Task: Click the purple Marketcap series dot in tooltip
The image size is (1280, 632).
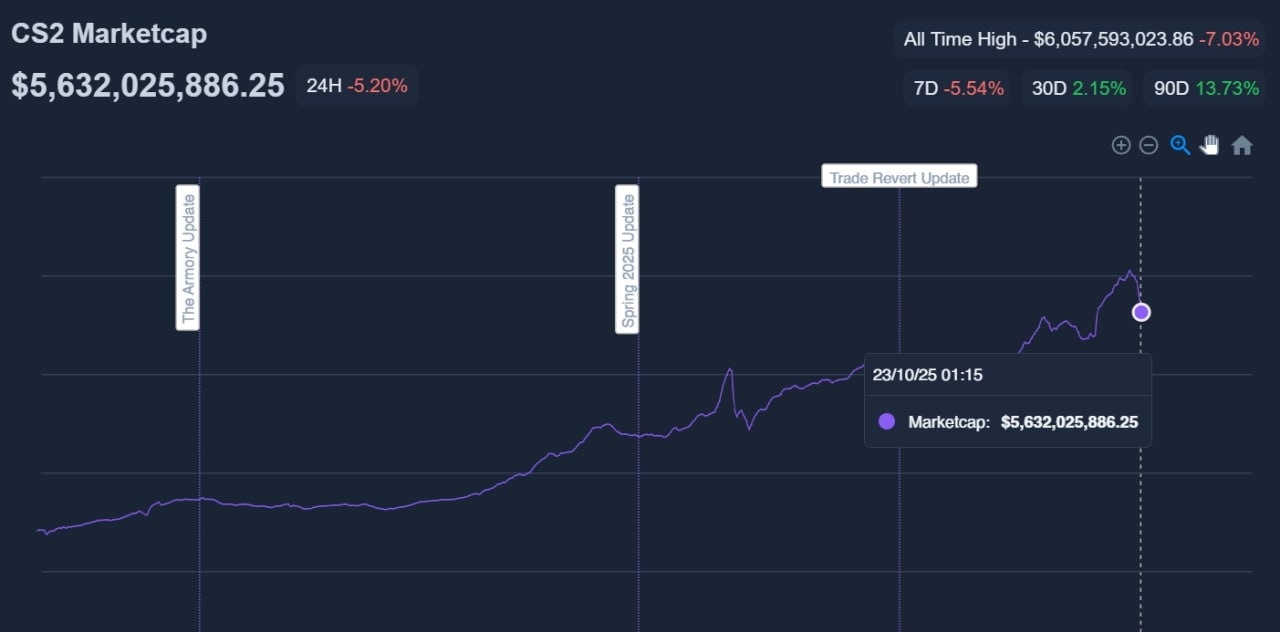Action: click(887, 422)
